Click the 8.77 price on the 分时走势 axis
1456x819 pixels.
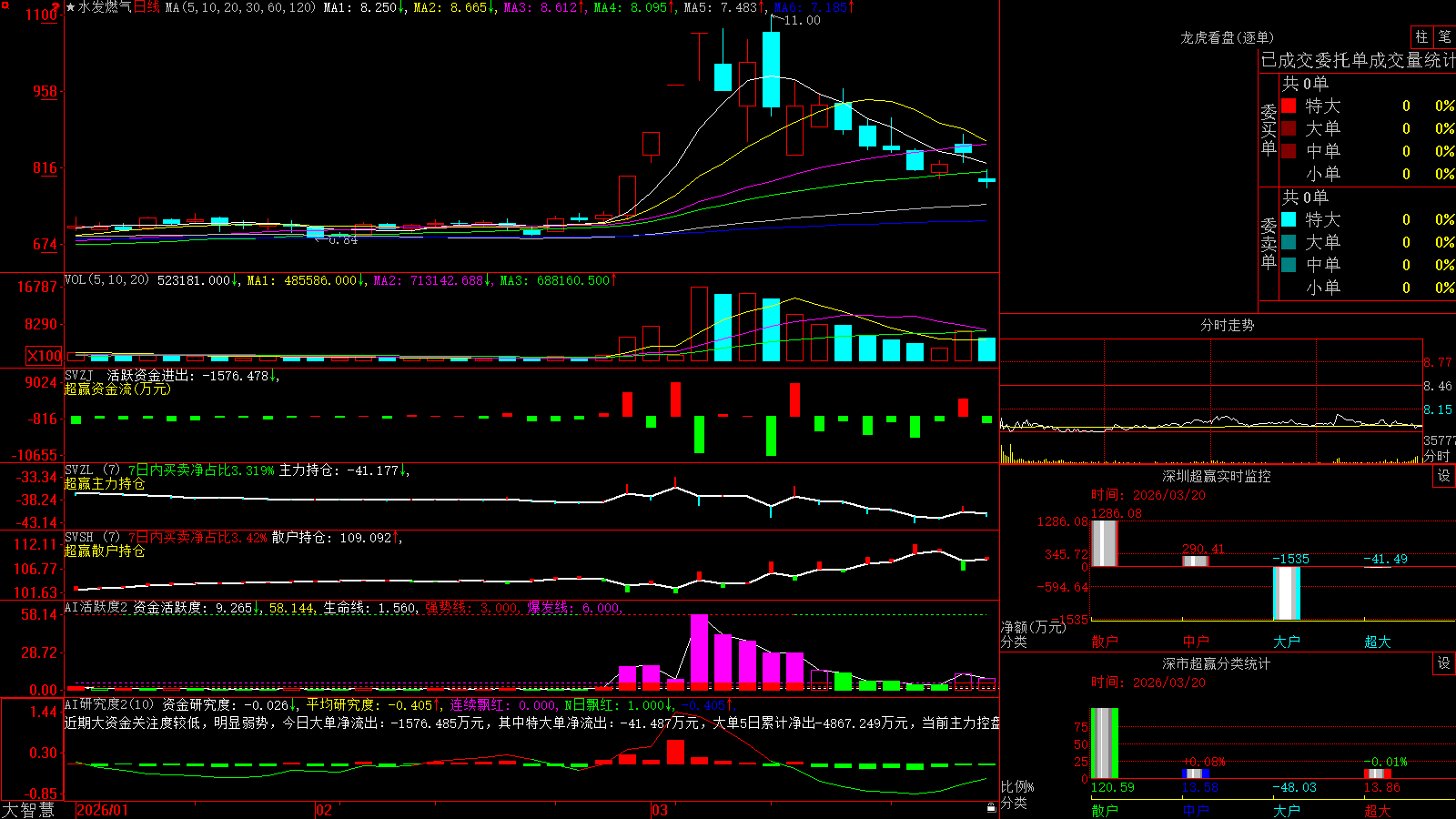click(1438, 362)
